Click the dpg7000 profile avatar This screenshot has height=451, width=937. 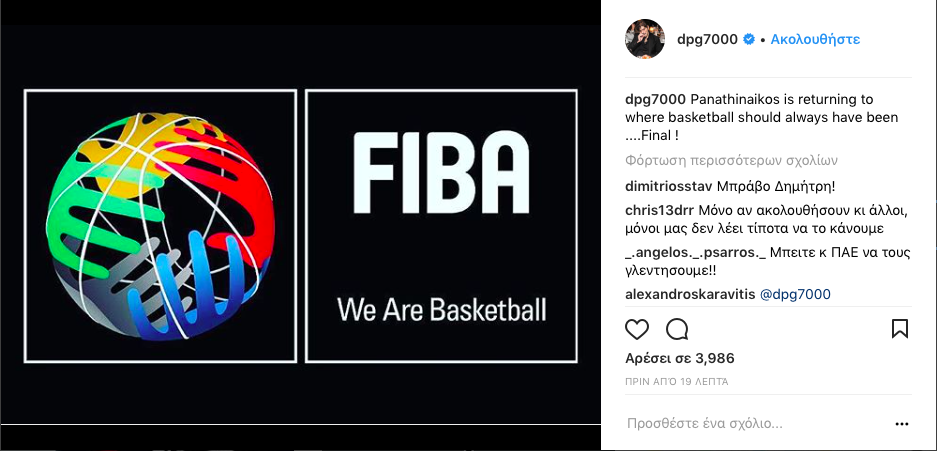point(645,39)
